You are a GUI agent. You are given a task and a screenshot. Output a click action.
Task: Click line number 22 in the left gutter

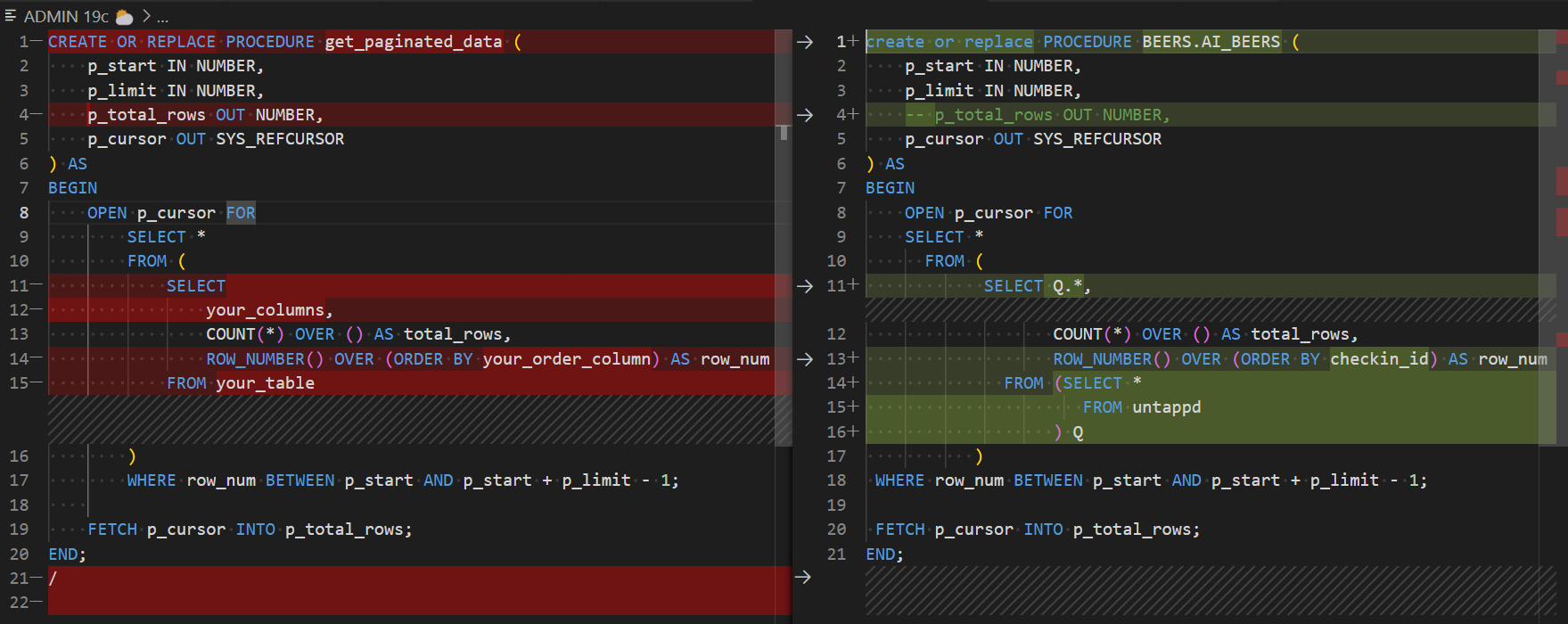20,603
